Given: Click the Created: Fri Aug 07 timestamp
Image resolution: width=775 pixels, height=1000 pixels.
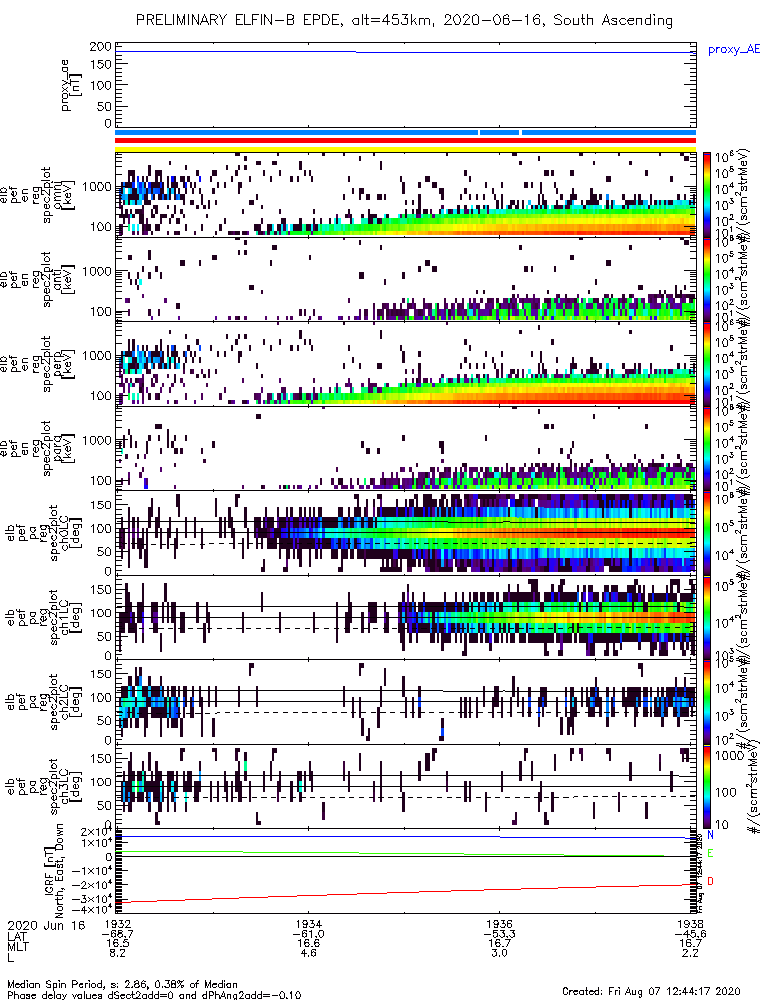Looking at the screenshot, I should [x=651, y=991].
